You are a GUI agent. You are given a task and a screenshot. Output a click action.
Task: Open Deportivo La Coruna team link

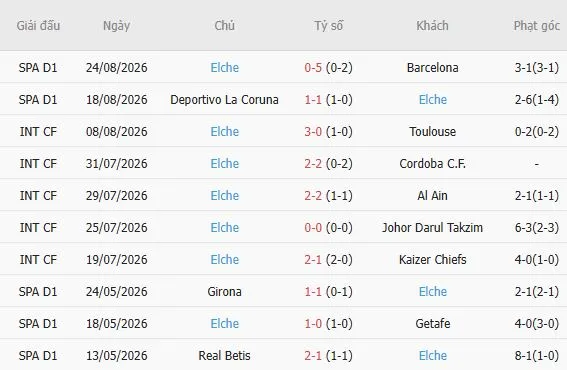(x=224, y=99)
